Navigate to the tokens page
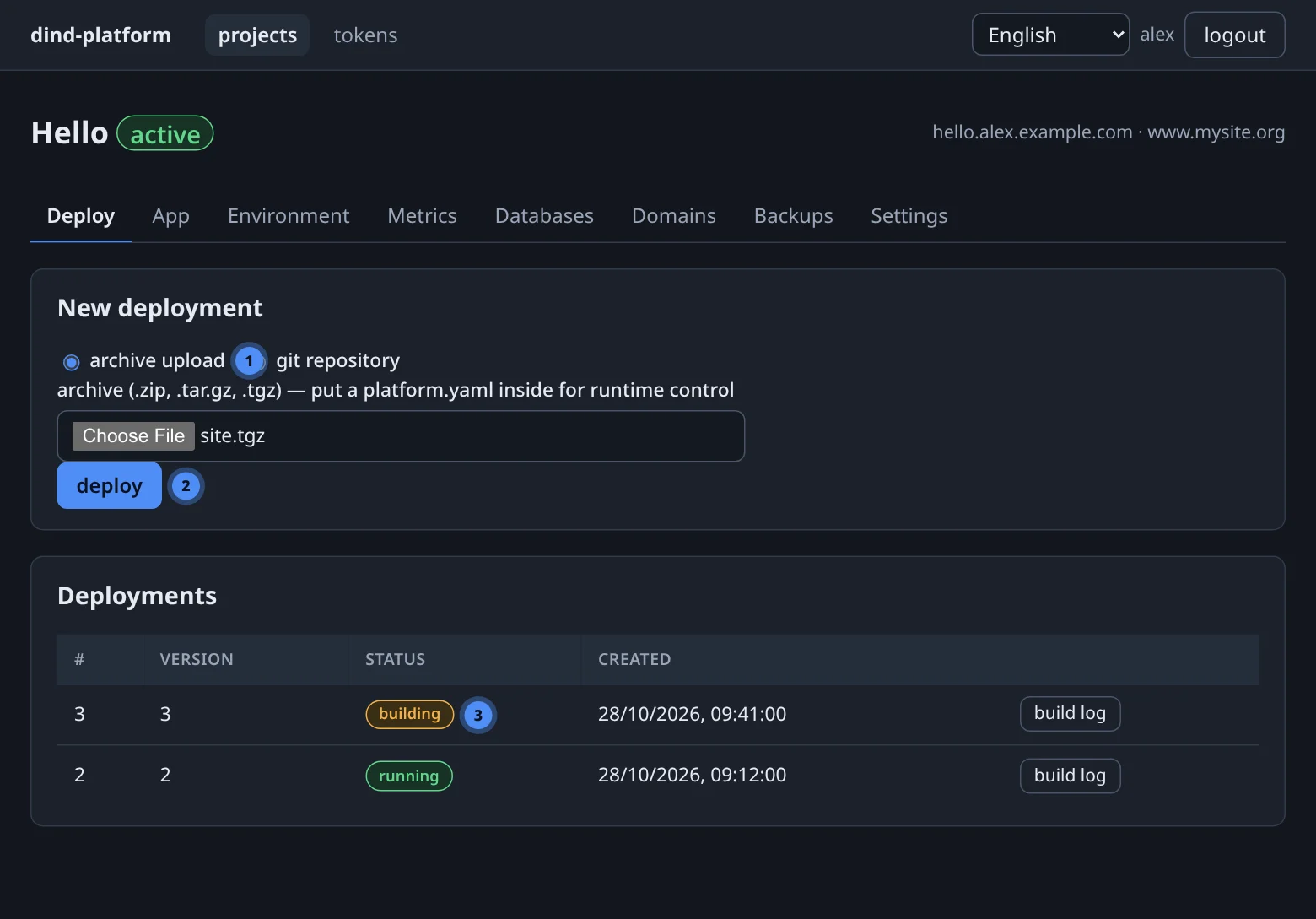The width and height of the screenshot is (1316, 919). point(365,35)
